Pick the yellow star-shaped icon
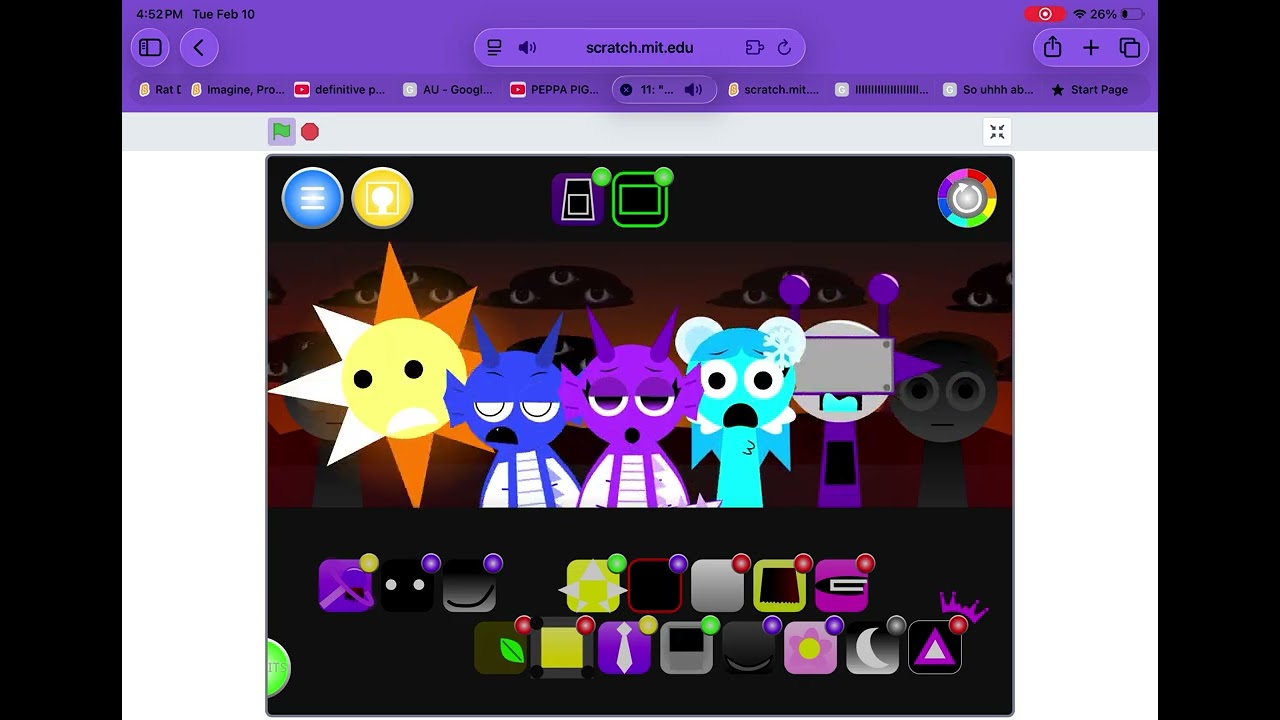 (593, 585)
